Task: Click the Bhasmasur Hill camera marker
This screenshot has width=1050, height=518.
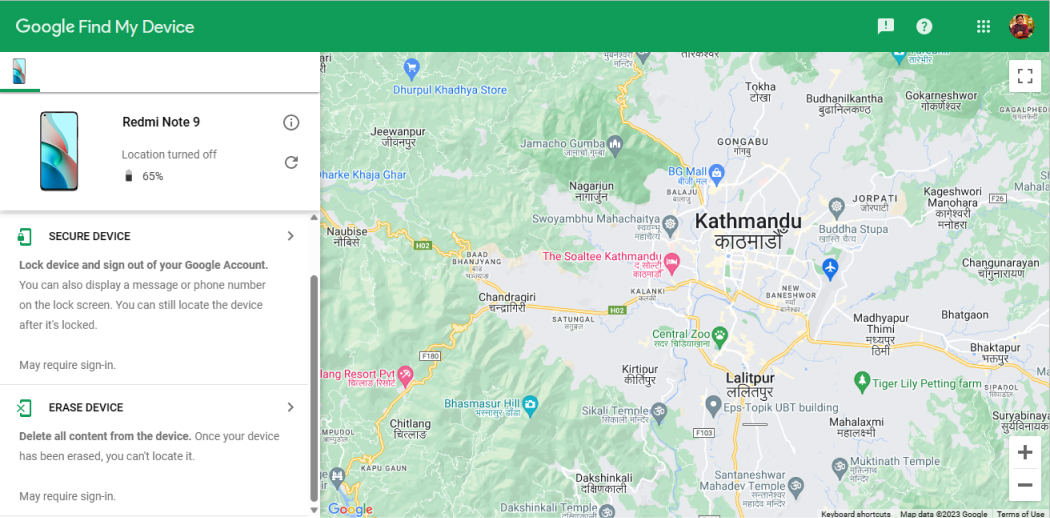Action: click(x=530, y=404)
